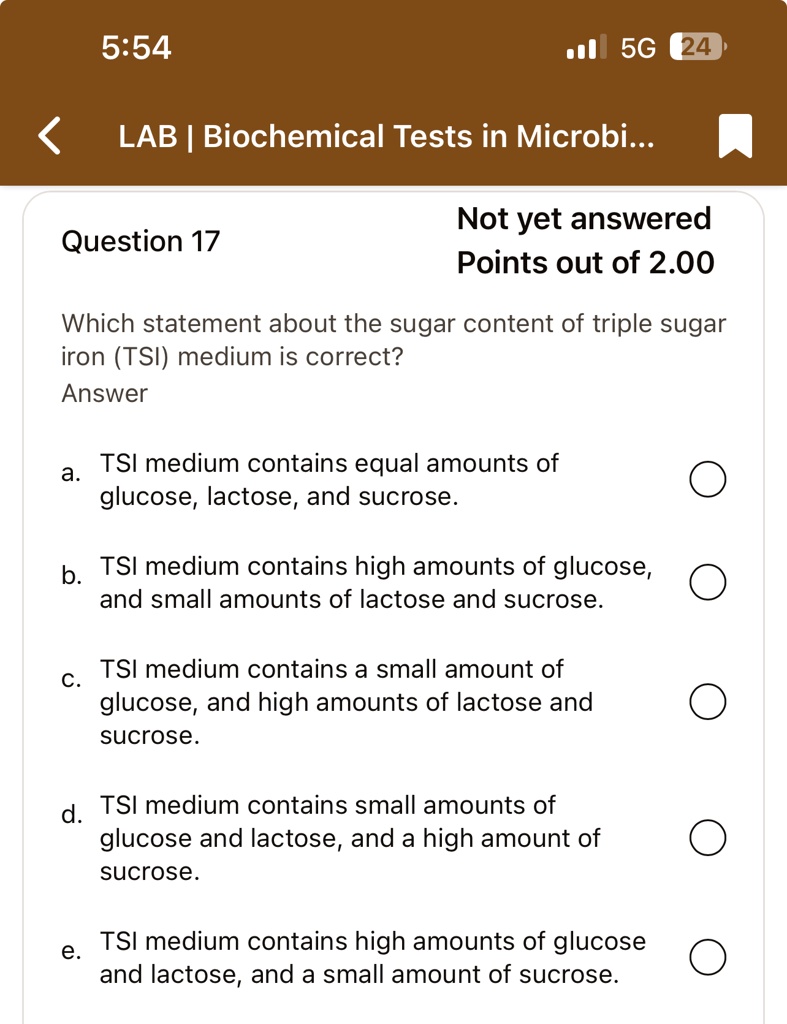This screenshot has width=787, height=1024.
Task: Tap the back arrow icon
Action: point(50,136)
